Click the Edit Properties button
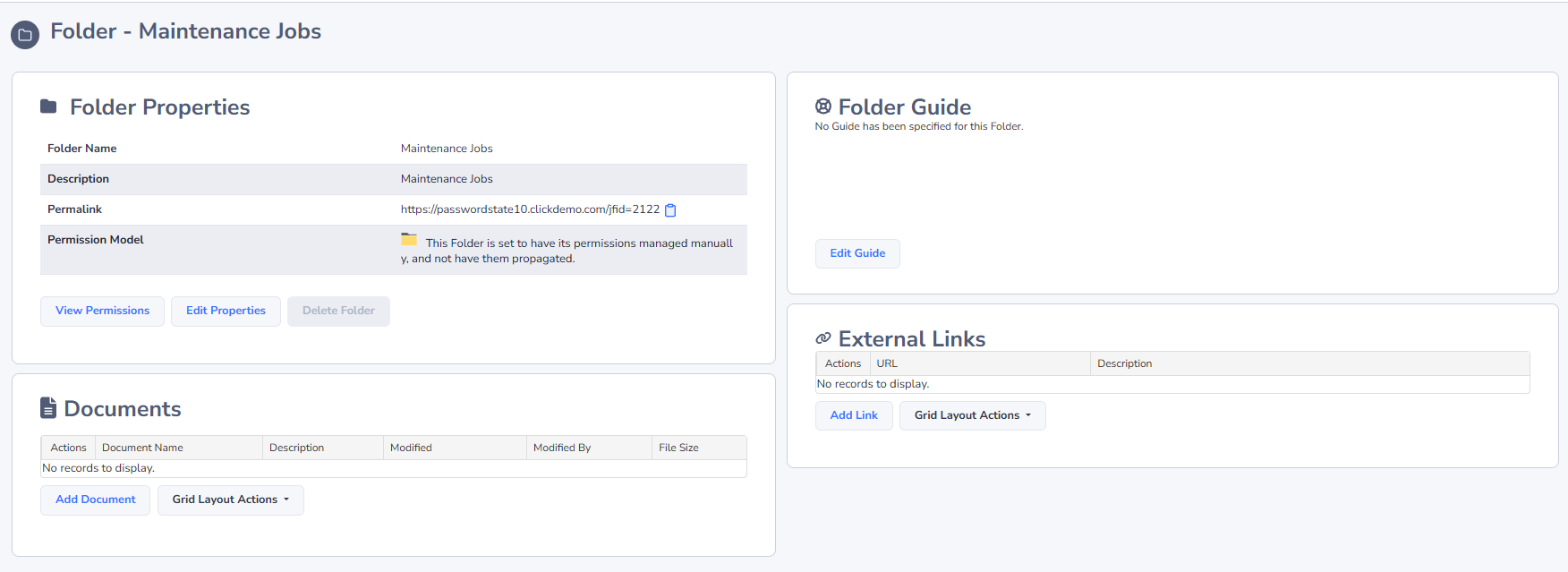Image resolution: width=1568 pixels, height=572 pixels. tap(226, 311)
